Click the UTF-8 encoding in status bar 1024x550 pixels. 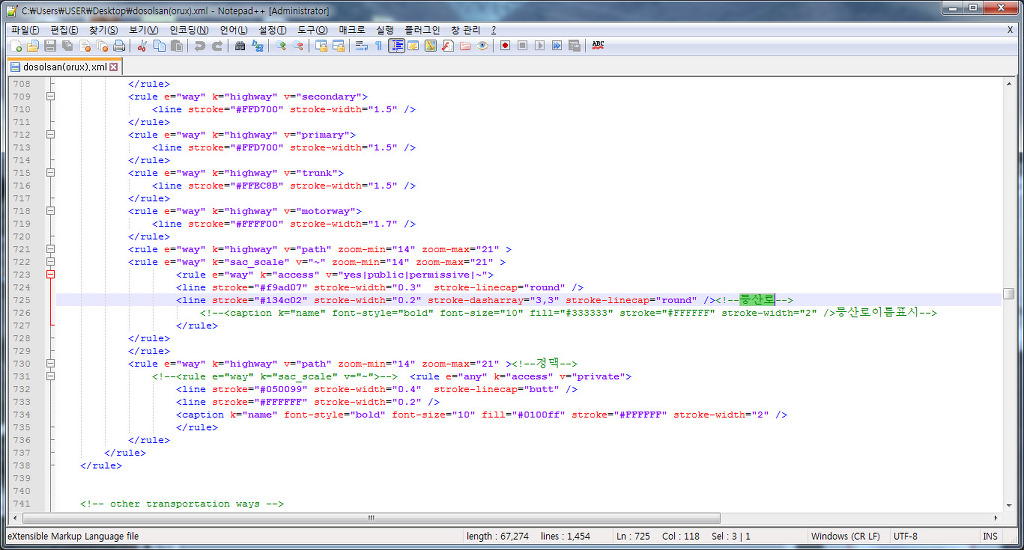pyautogui.click(x=904, y=536)
